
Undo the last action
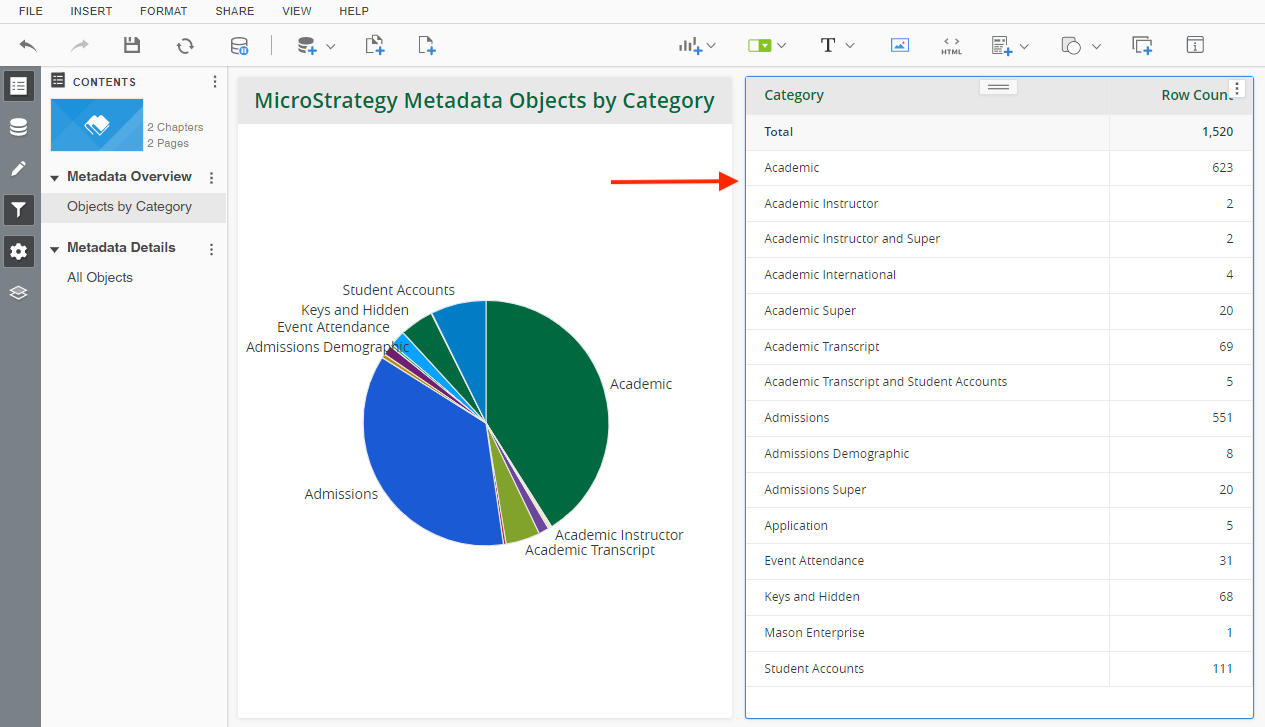coord(28,45)
